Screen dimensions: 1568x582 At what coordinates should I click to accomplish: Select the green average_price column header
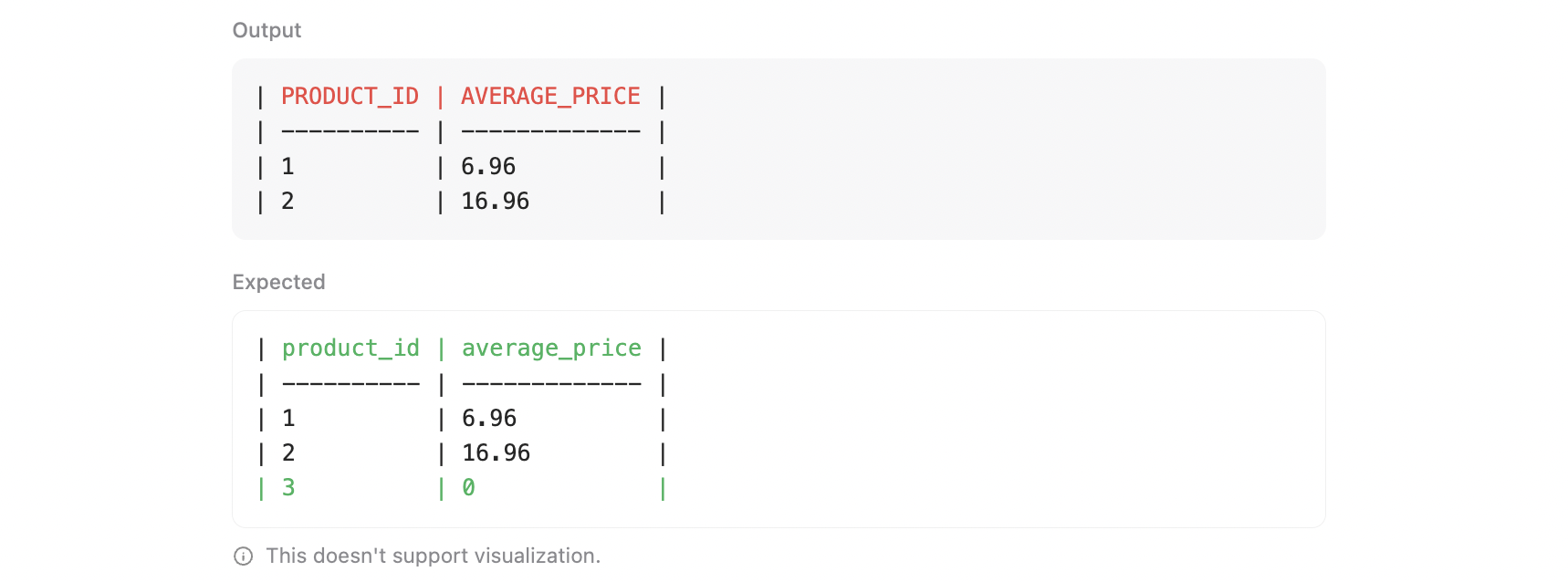pos(551,348)
